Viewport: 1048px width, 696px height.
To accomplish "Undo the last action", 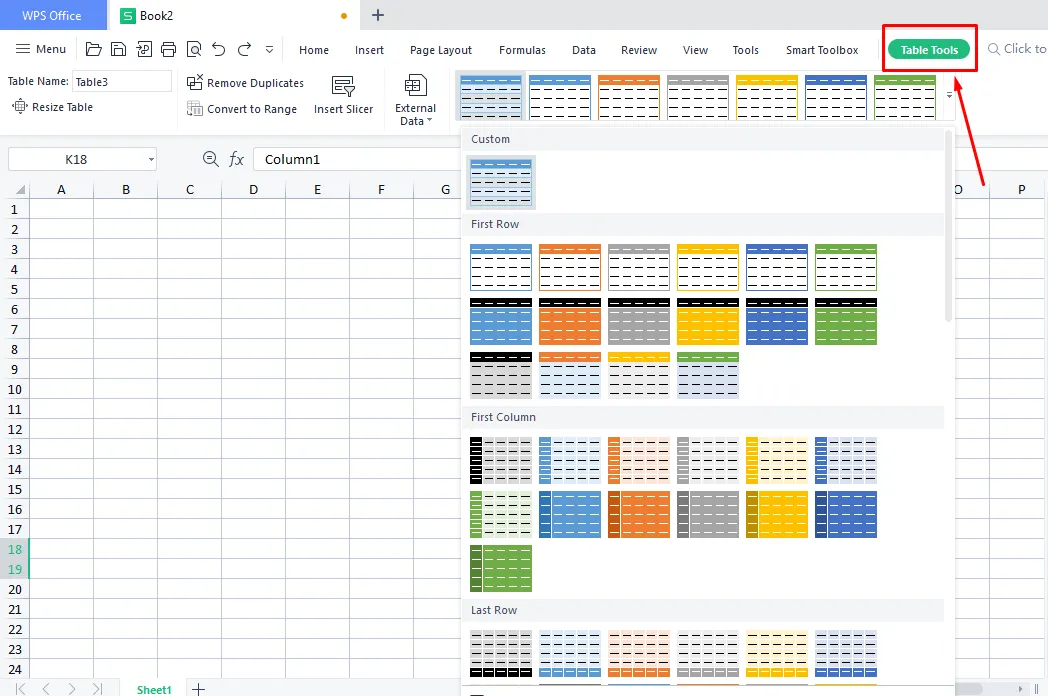I will click(219, 49).
